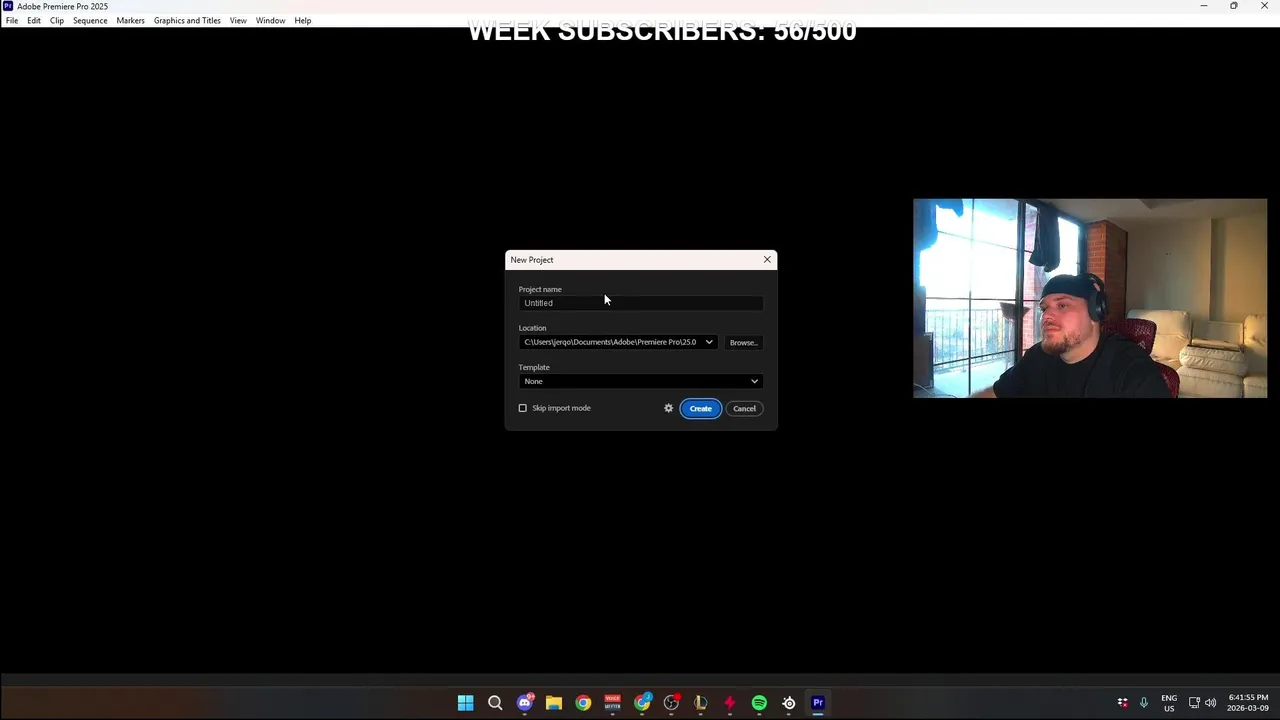Open the Sequence menu
The height and width of the screenshot is (720, 1280).
point(90,20)
